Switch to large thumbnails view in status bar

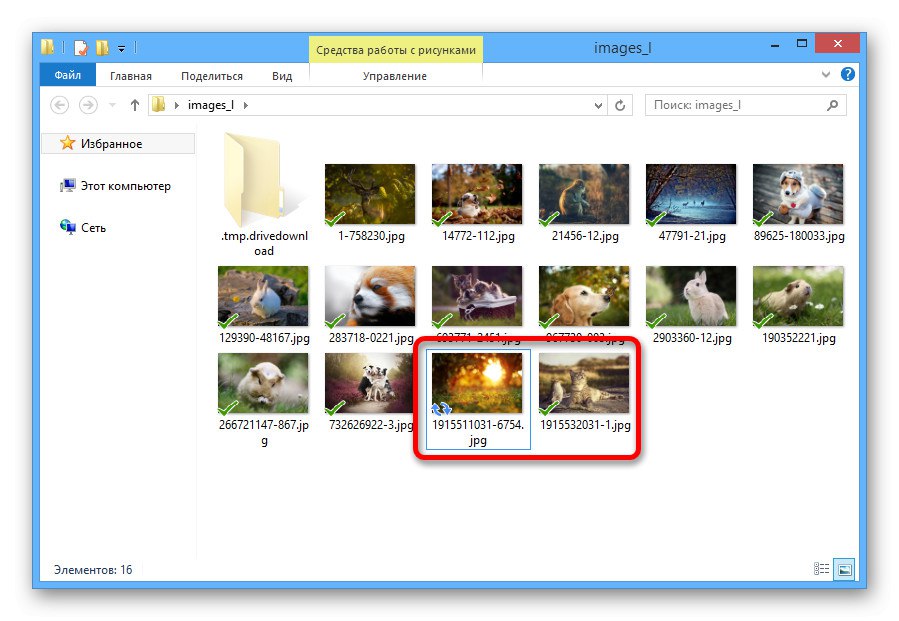[x=844, y=569]
